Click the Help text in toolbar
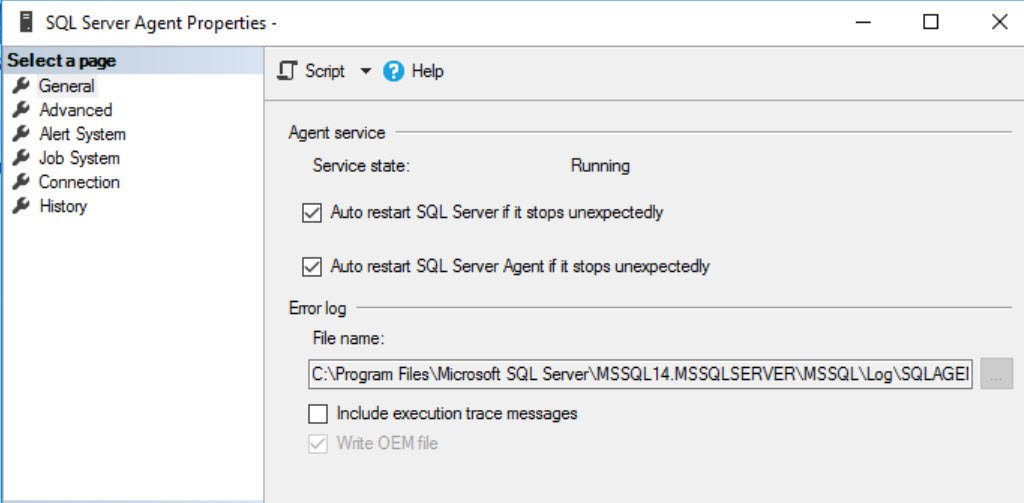The image size is (1024, 503). click(x=428, y=71)
